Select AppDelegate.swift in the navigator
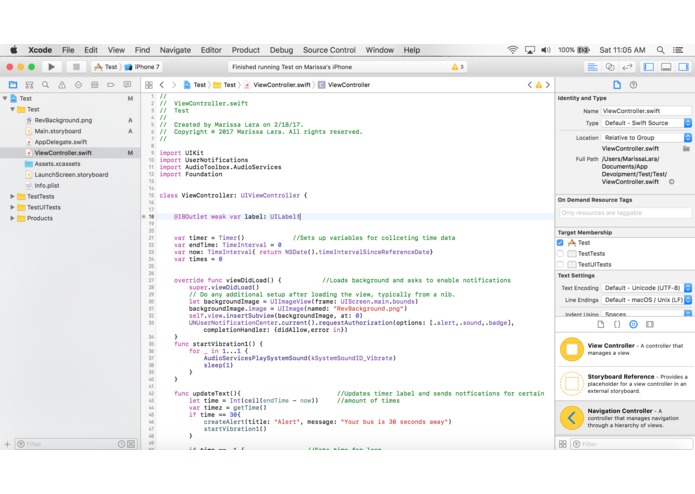Viewport: 695px width, 494px height. 61,142
